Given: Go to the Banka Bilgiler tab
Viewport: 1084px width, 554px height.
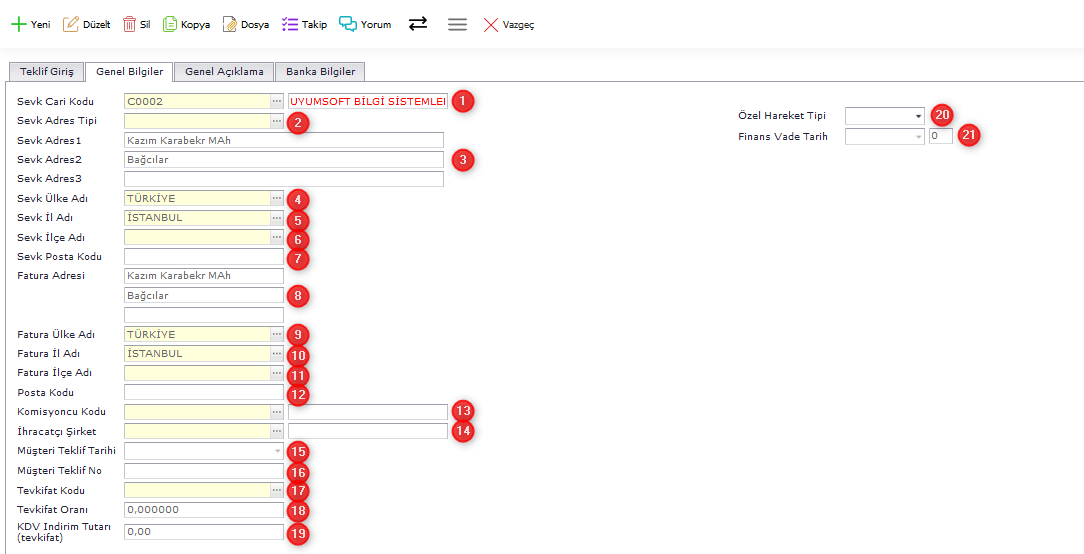Looking at the screenshot, I should (320, 72).
